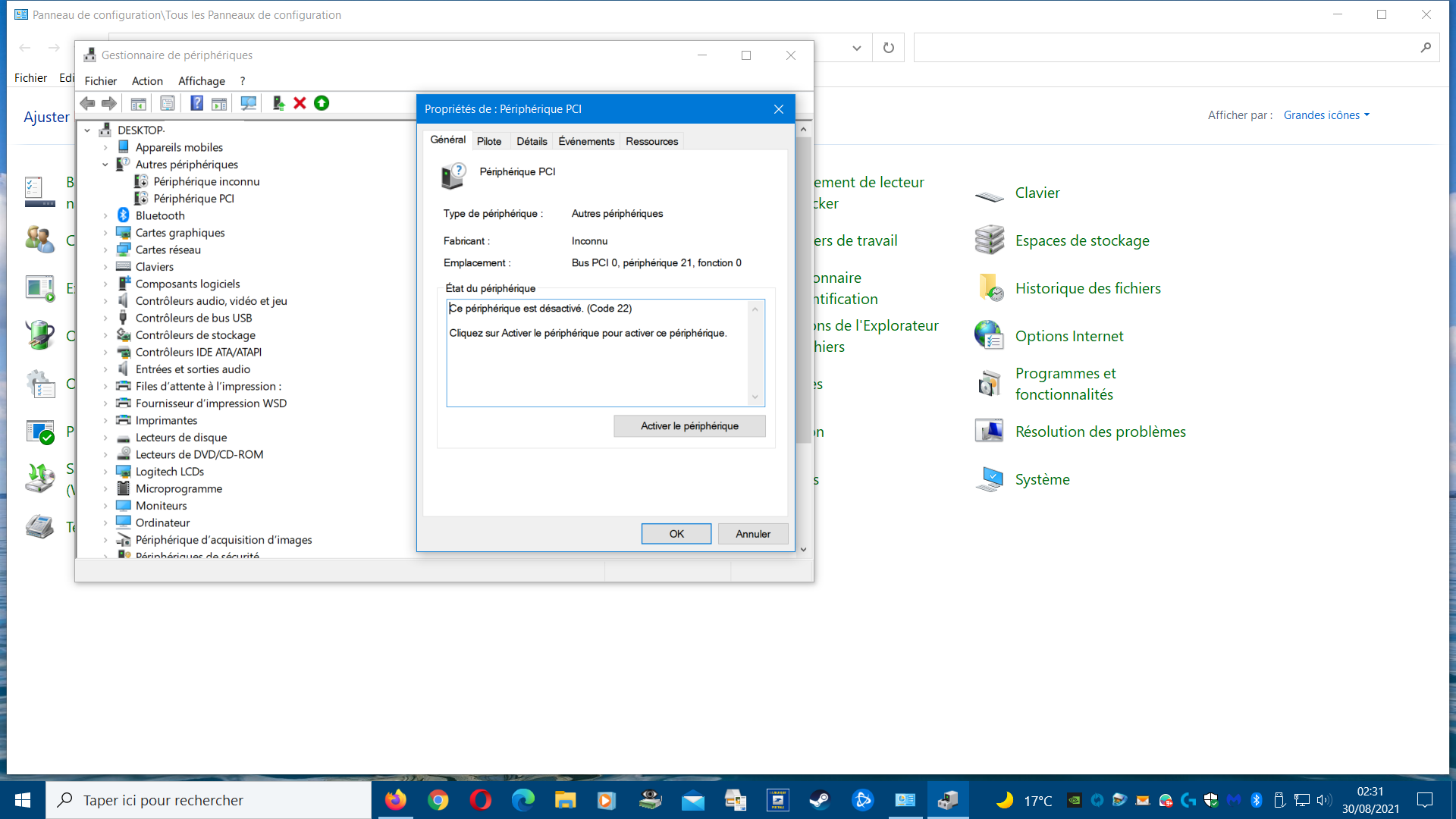Switch to the Pilote tab
1456x819 pixels.
(x=489, y=141)
